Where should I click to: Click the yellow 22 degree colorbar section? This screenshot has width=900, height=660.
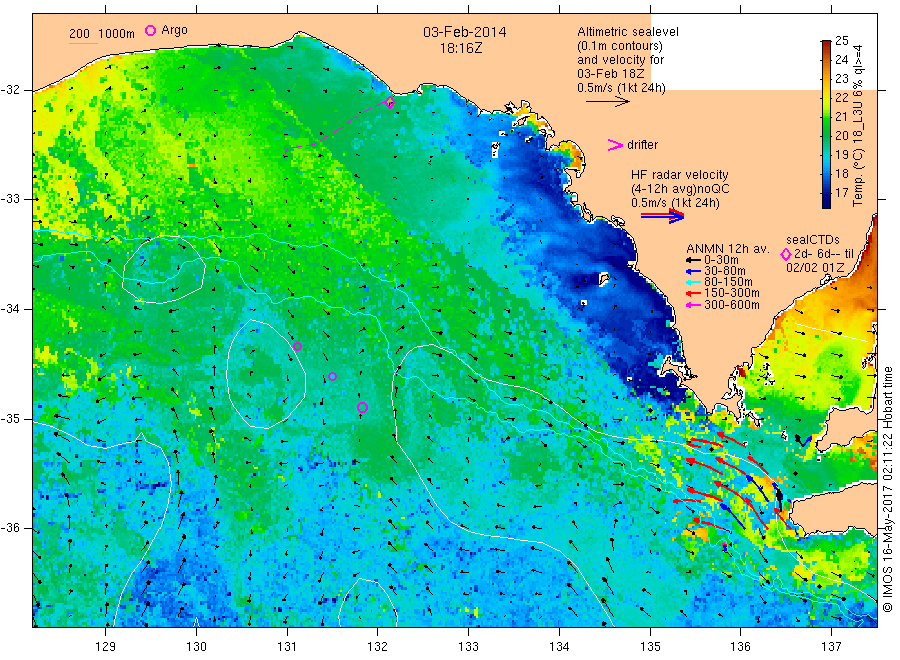tap(826, 98)
